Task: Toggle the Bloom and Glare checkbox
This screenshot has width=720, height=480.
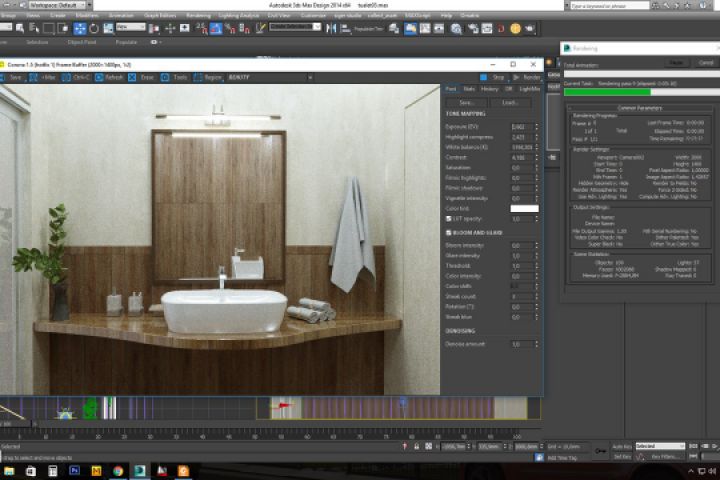Action: 449,232
